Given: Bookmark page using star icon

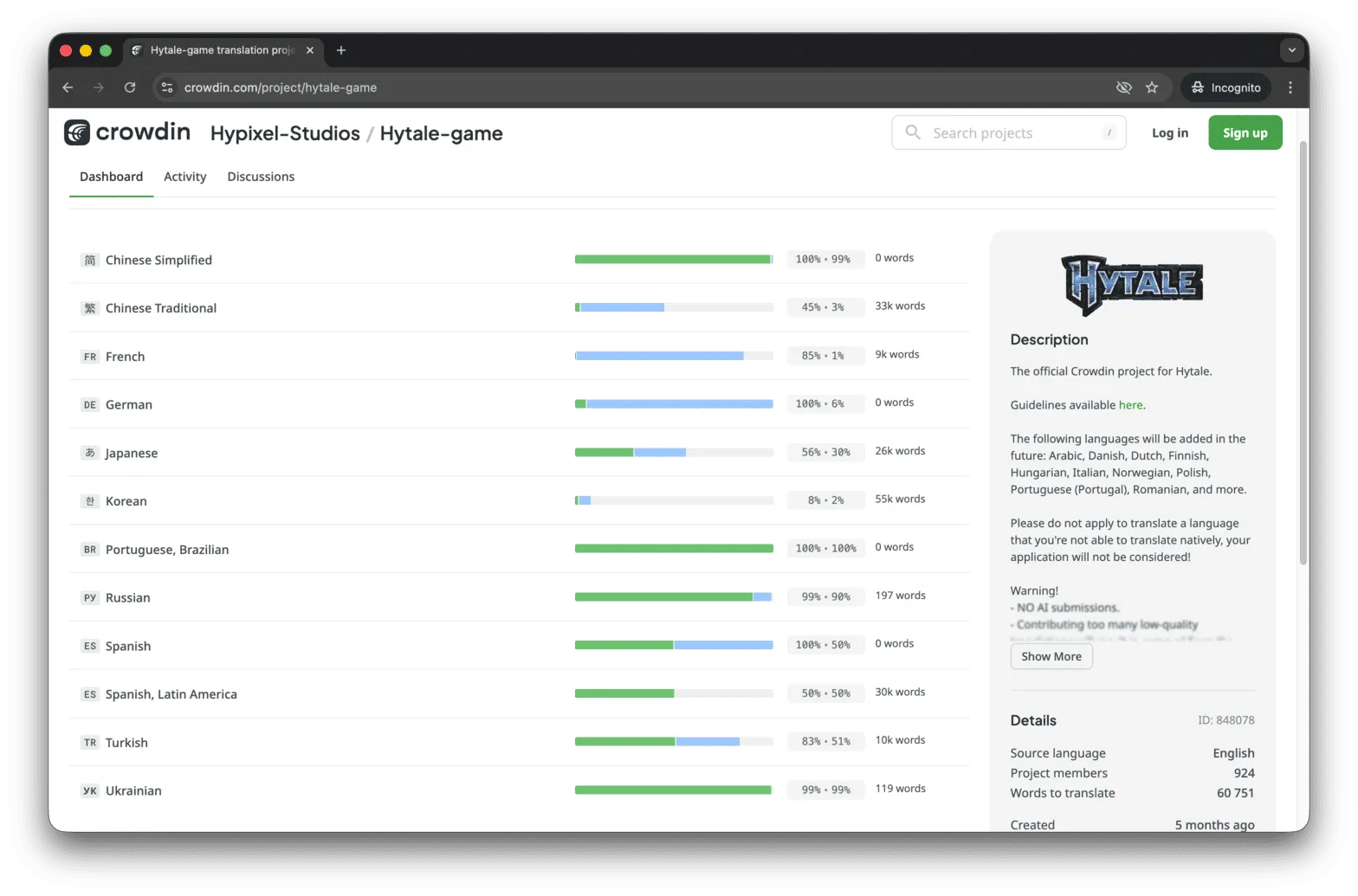Looking at the screenshot, I should (x=1152, y=87).
